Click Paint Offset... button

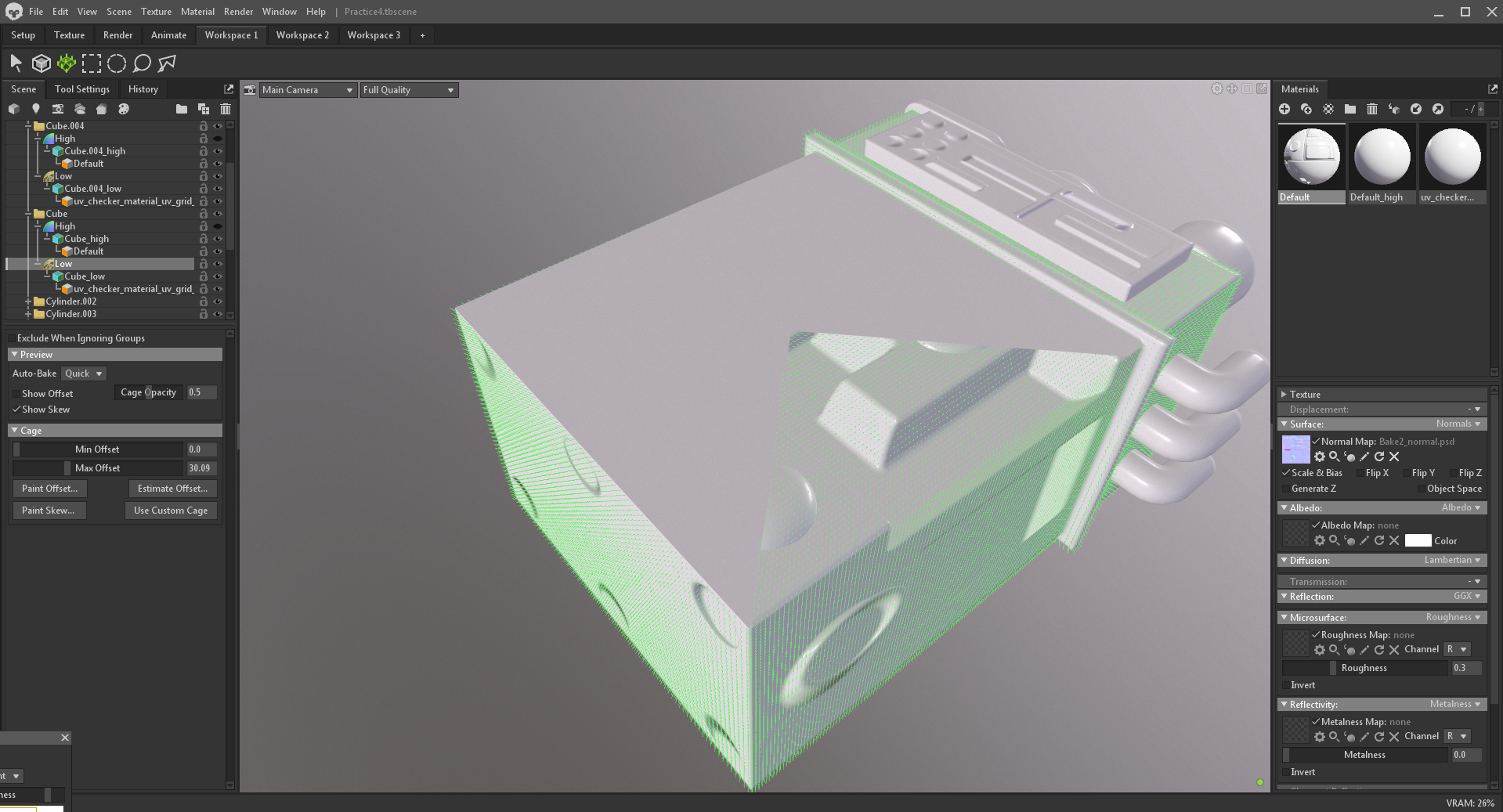[x=49, y=489]
